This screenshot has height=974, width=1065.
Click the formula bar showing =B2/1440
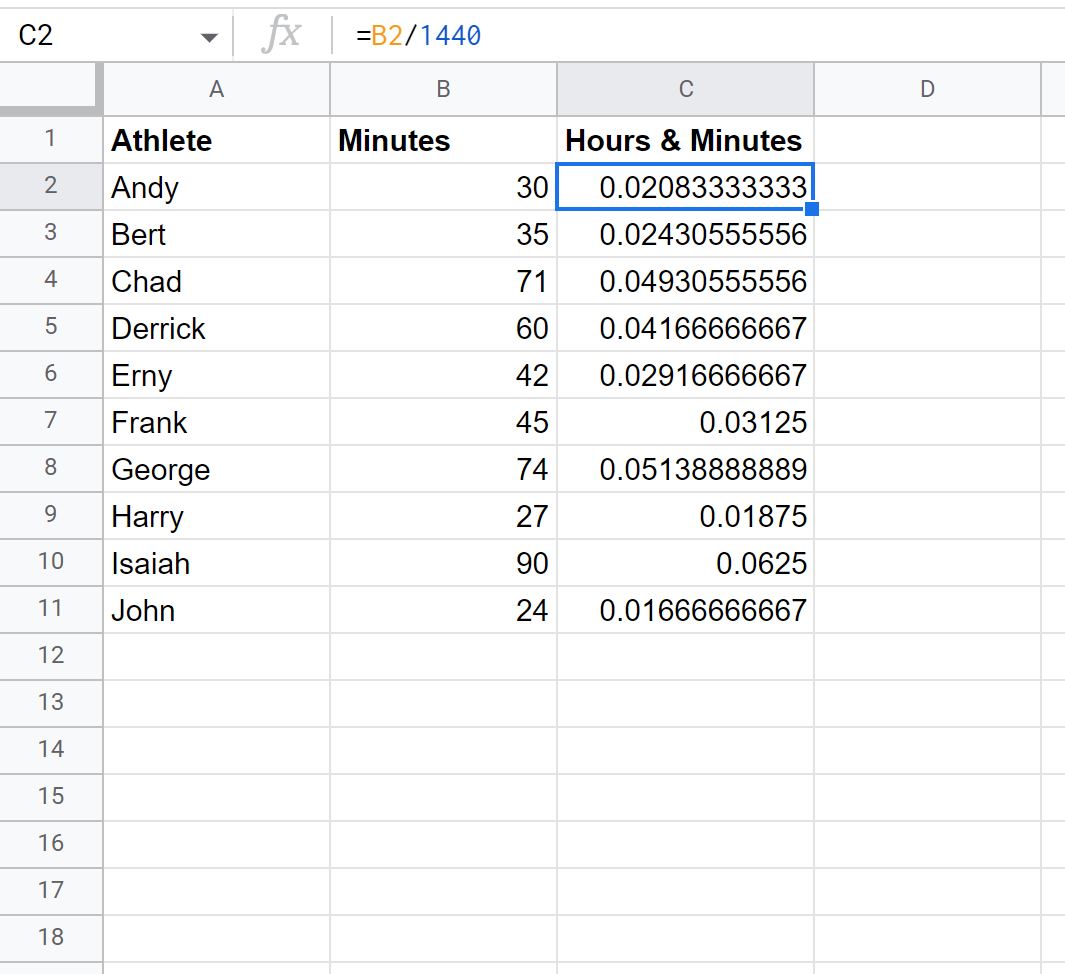coord(700,35)
